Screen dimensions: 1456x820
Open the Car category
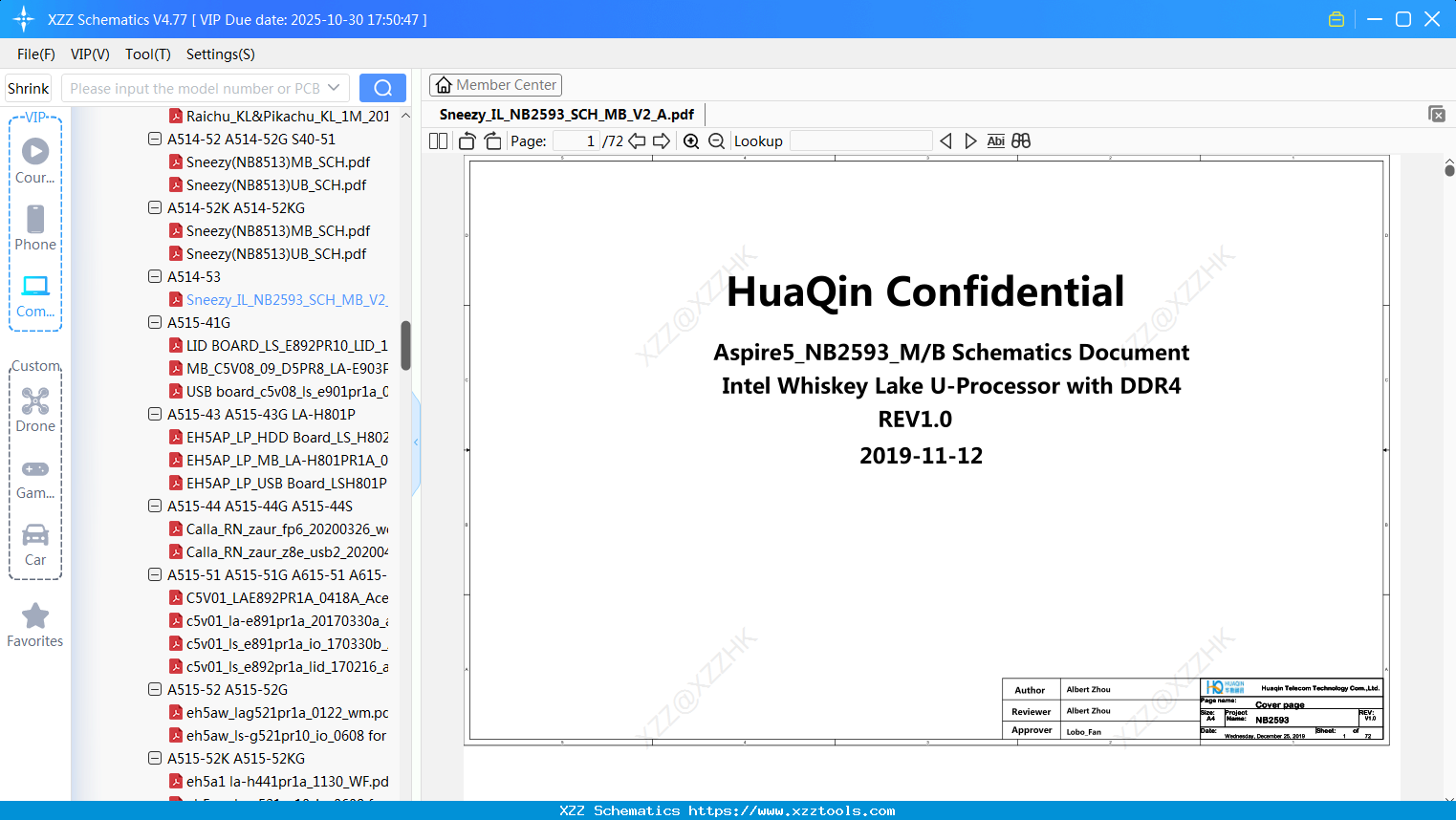(35, 545)
